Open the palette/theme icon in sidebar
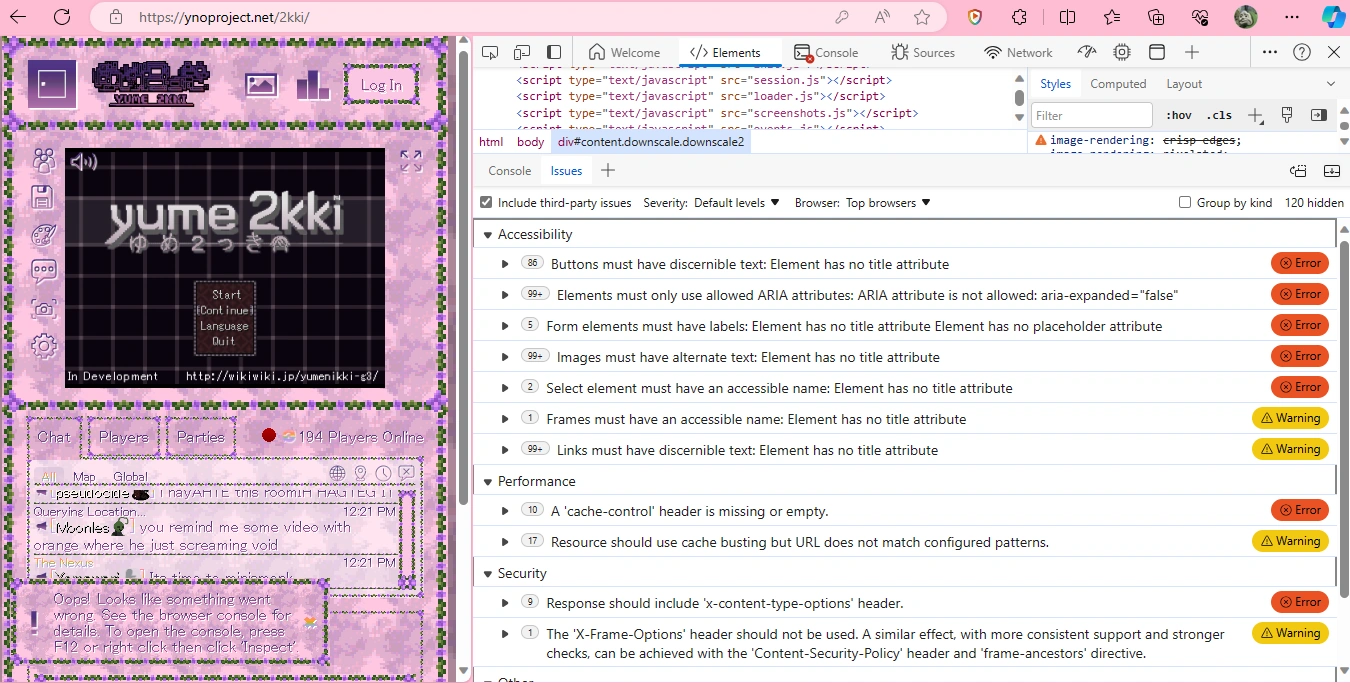Viewport: 1350px width, 683px height. coord(43,234)
